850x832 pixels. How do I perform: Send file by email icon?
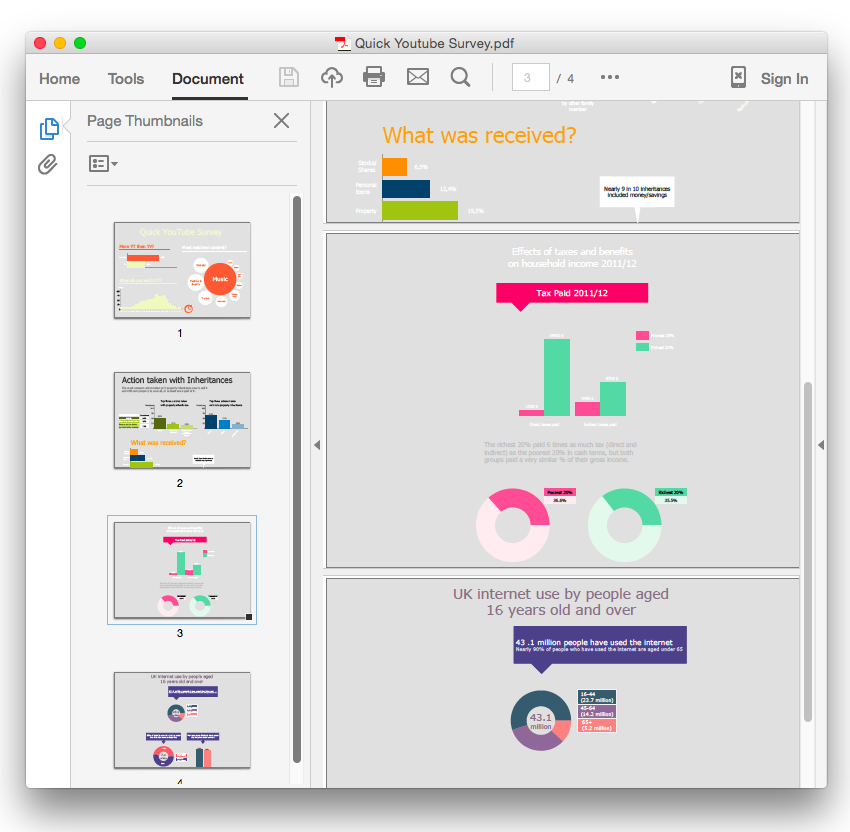tap(417, 78)
